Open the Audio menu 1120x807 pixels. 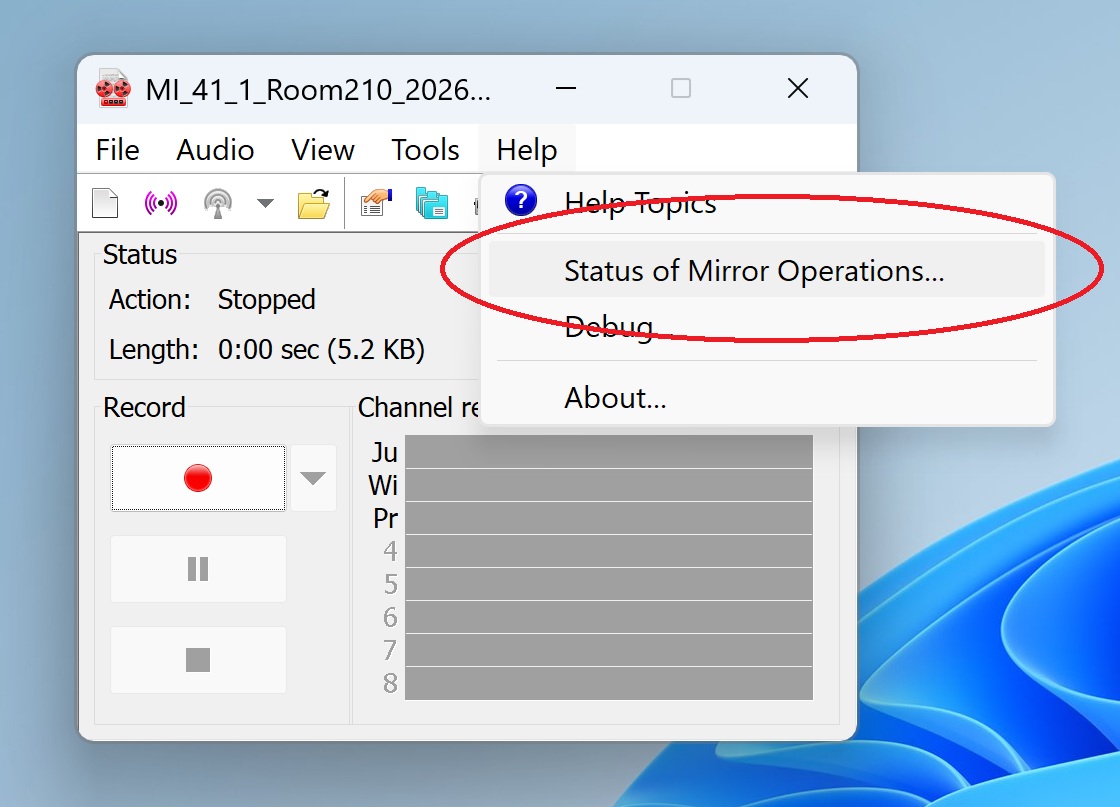215,150
